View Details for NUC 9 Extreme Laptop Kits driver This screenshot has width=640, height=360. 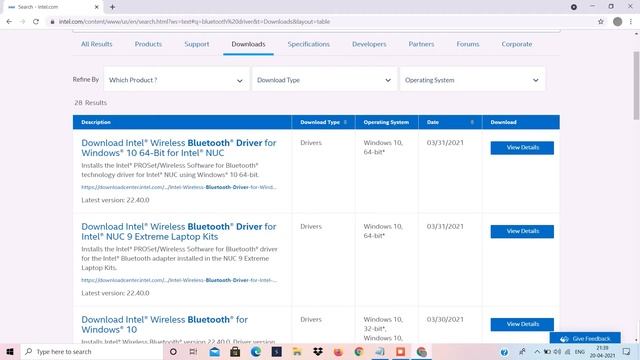[x=522, y=231]
